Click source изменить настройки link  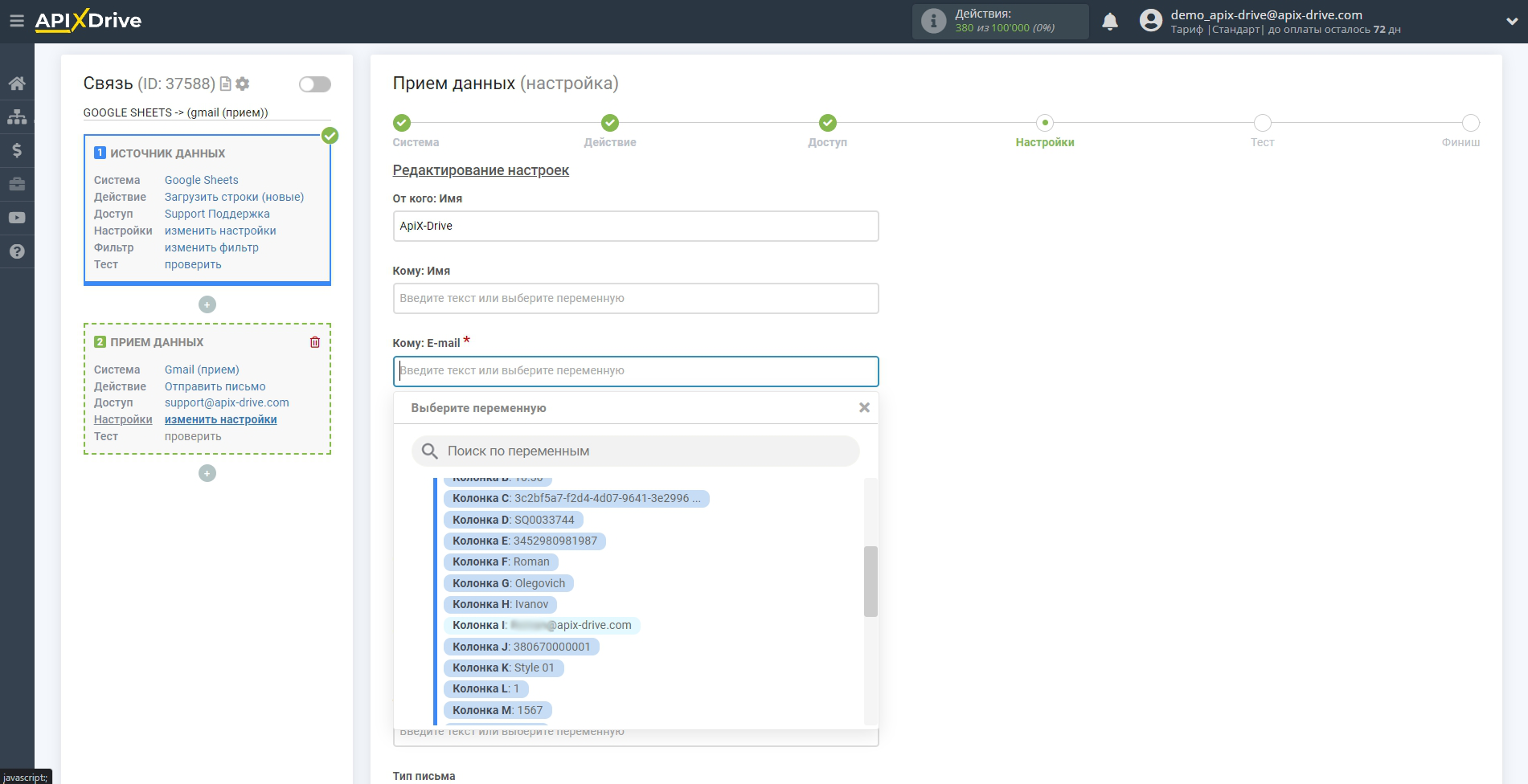tap(220, 231)
